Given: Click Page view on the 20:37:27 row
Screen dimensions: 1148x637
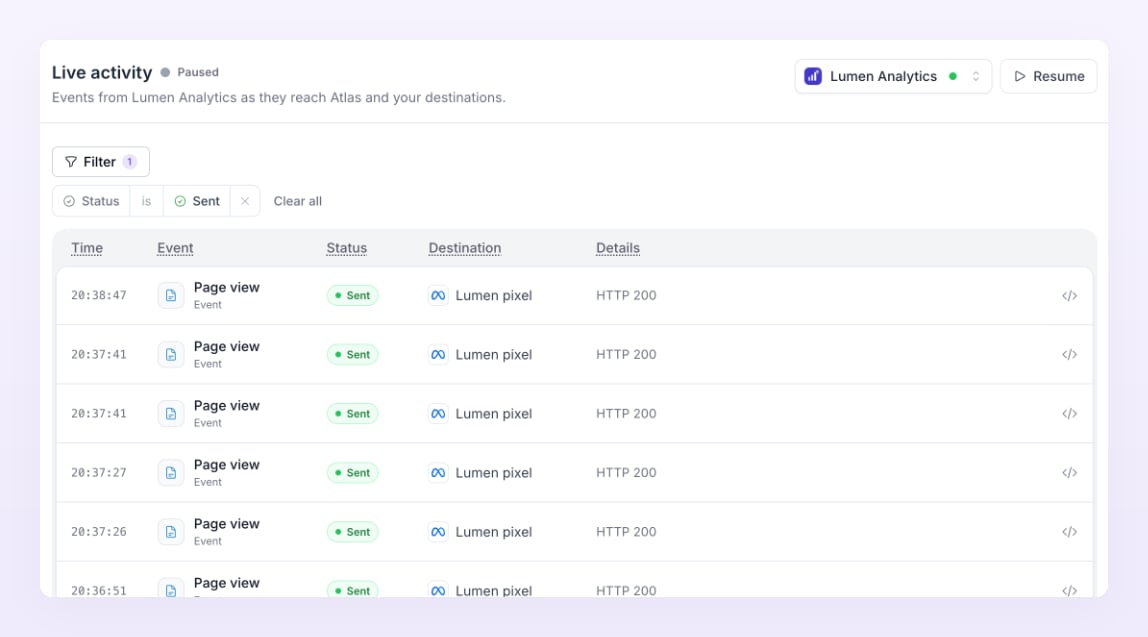Looking at the screenshot, I should click(226, 465).
